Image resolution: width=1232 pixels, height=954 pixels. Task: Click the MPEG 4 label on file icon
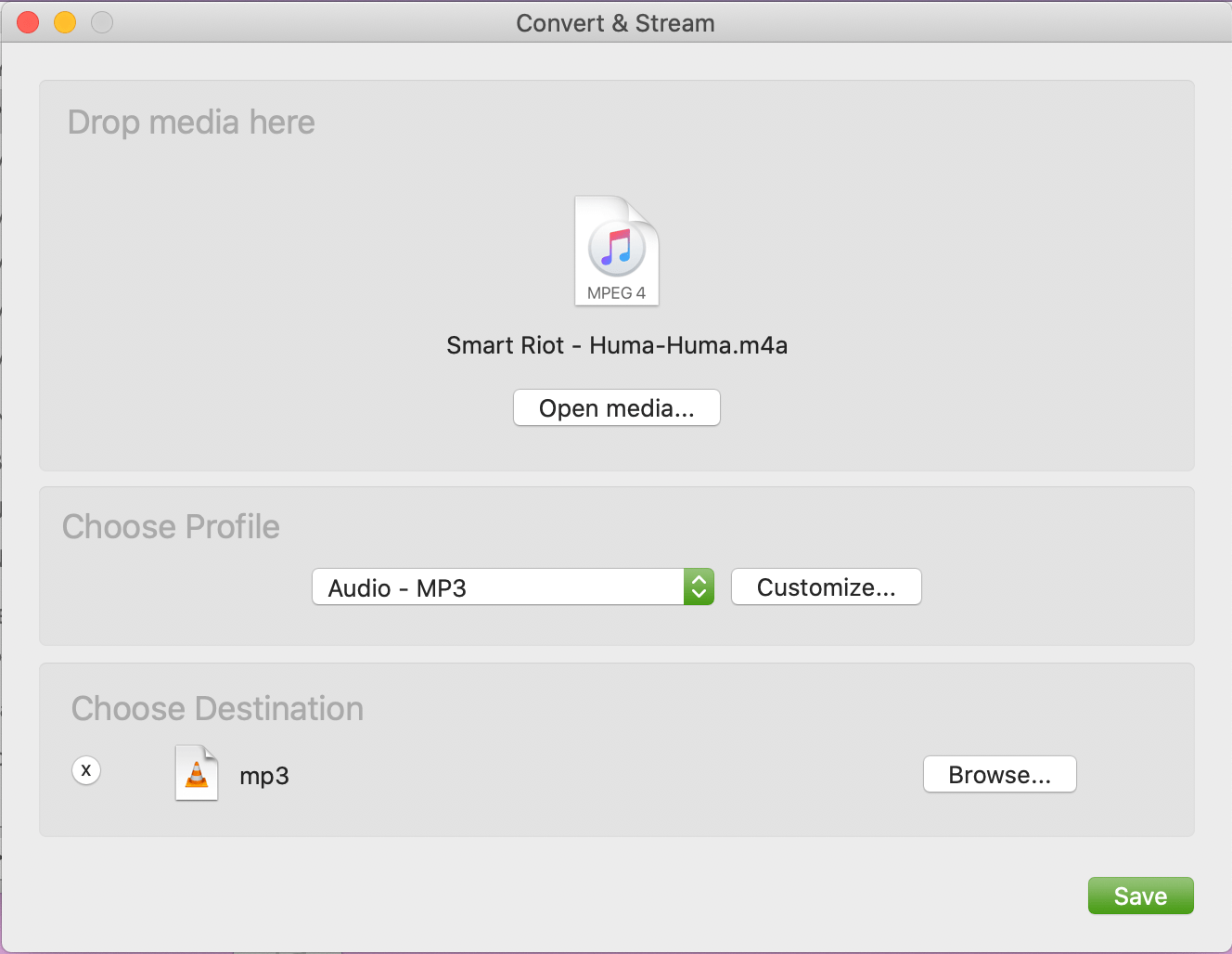click(x=616, y=293)
